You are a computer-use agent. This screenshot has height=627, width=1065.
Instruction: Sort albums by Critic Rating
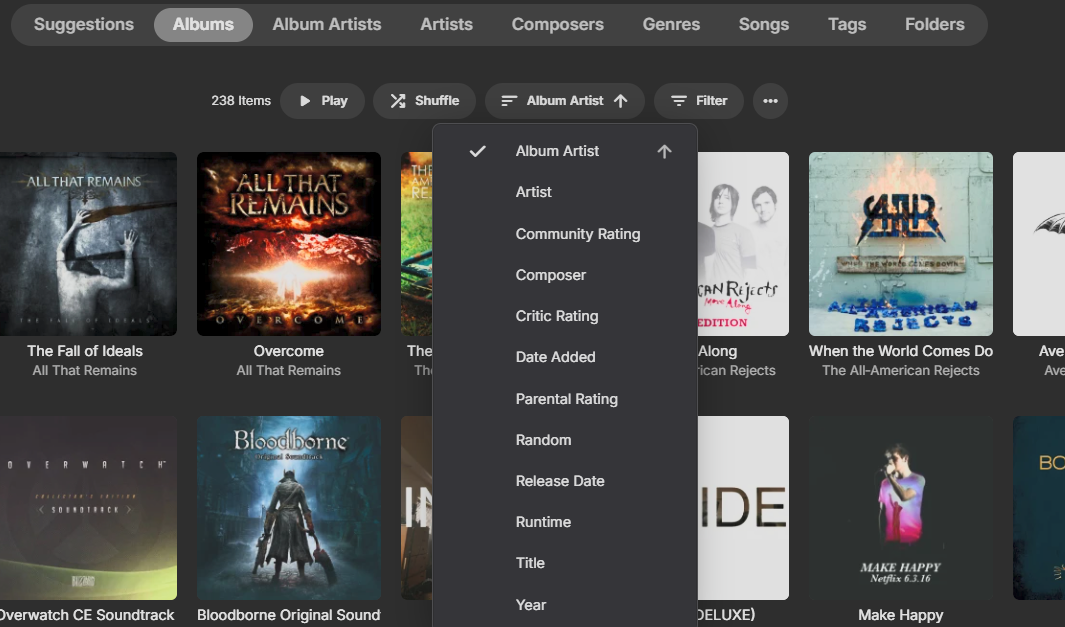click(x=564, y=316)
